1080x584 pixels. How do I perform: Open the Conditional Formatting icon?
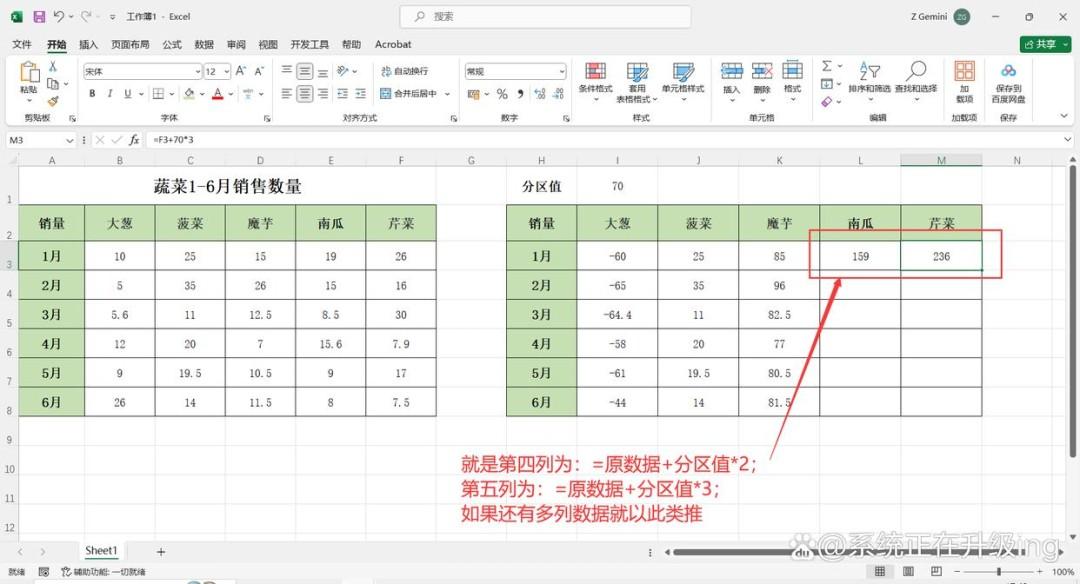pyautogui.click(x=595, y=78)
